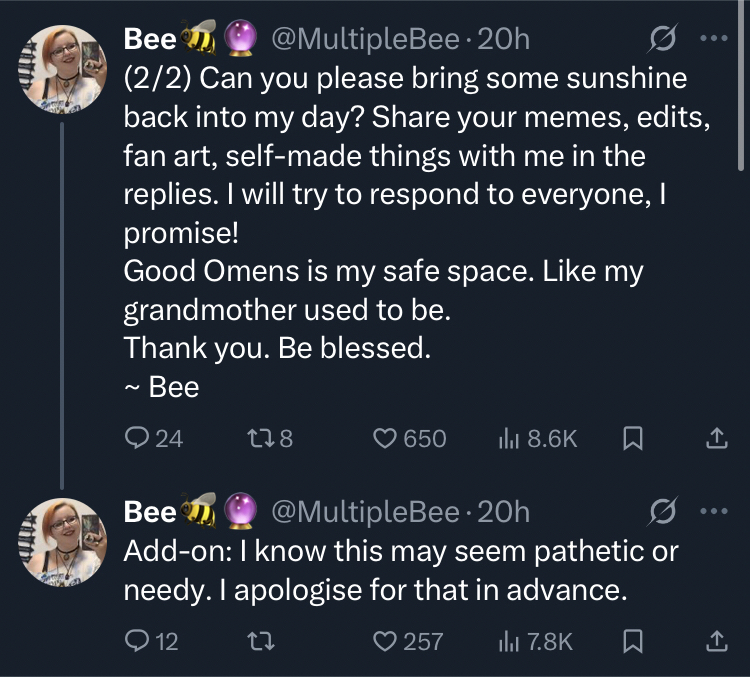The height and width of the screenshot is (677, 750).
Task: Repost the tweet with 8 reposts
Action: click(x=257, y=437)
